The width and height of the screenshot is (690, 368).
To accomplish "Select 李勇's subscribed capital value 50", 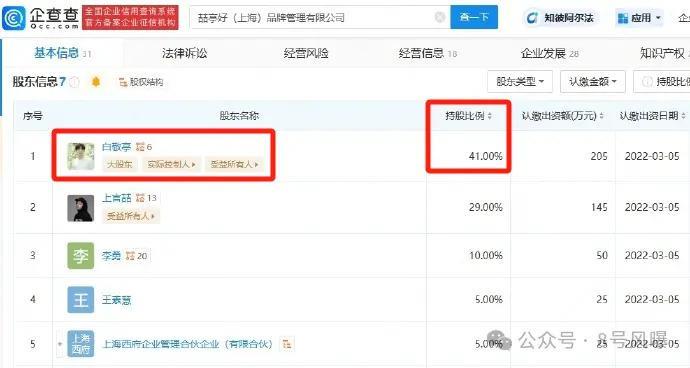I will coord(602,255).
